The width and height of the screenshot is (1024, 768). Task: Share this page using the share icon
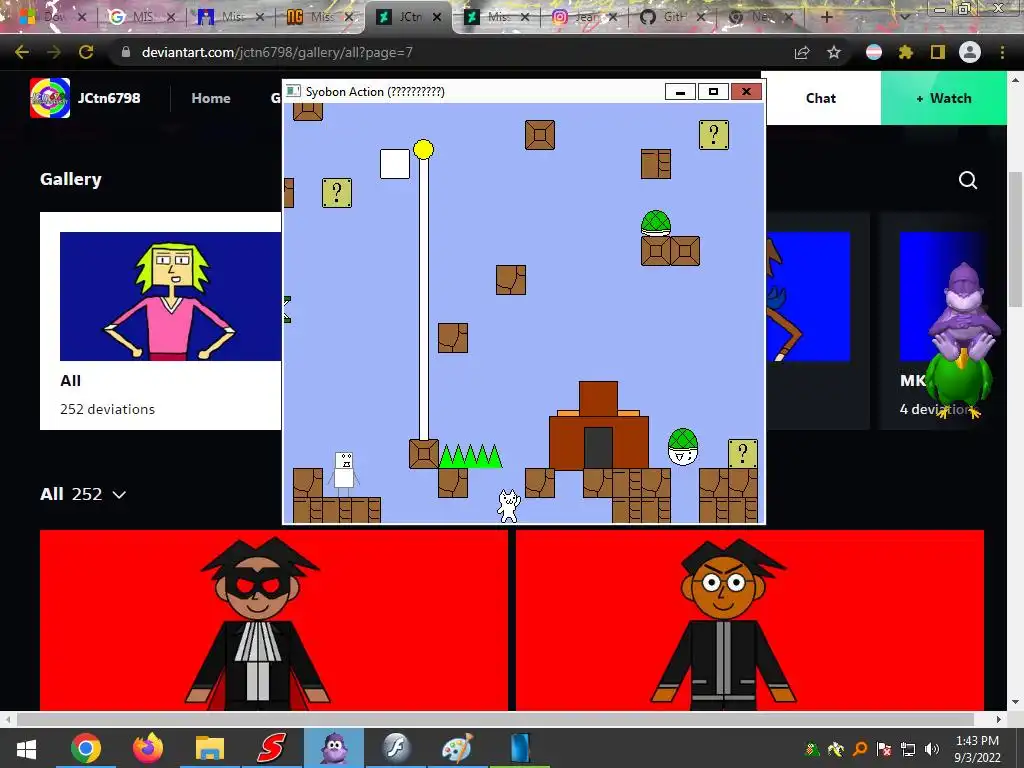tap(802, 52)
